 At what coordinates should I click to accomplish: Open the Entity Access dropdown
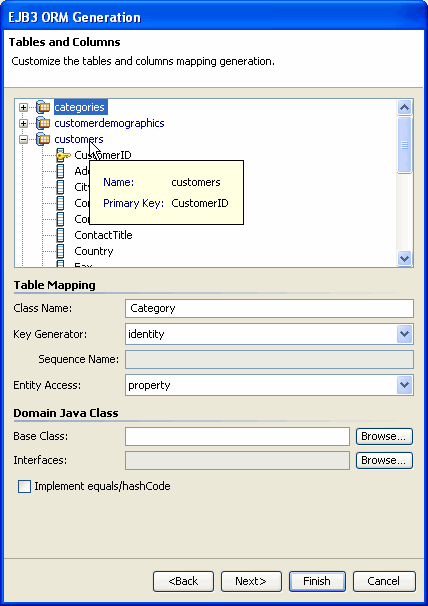click(x=404, y=385)
